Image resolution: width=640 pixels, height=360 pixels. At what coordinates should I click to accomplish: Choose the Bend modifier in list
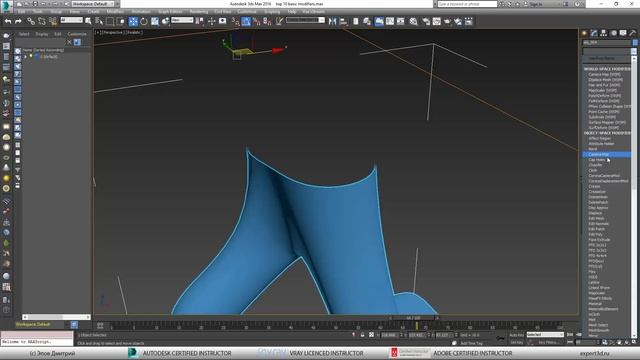coord(593,149)
